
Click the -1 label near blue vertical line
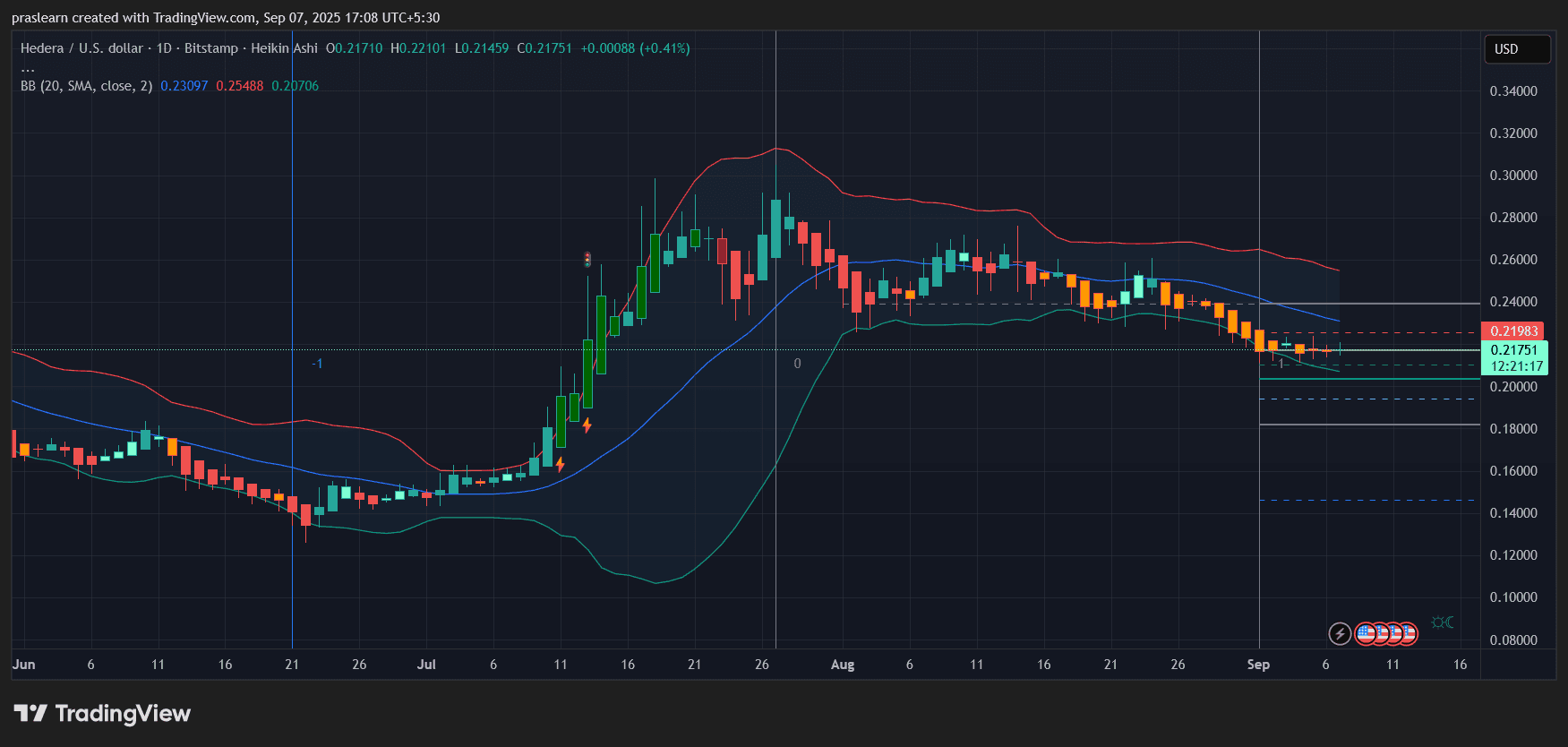click(x=317, y=364)
